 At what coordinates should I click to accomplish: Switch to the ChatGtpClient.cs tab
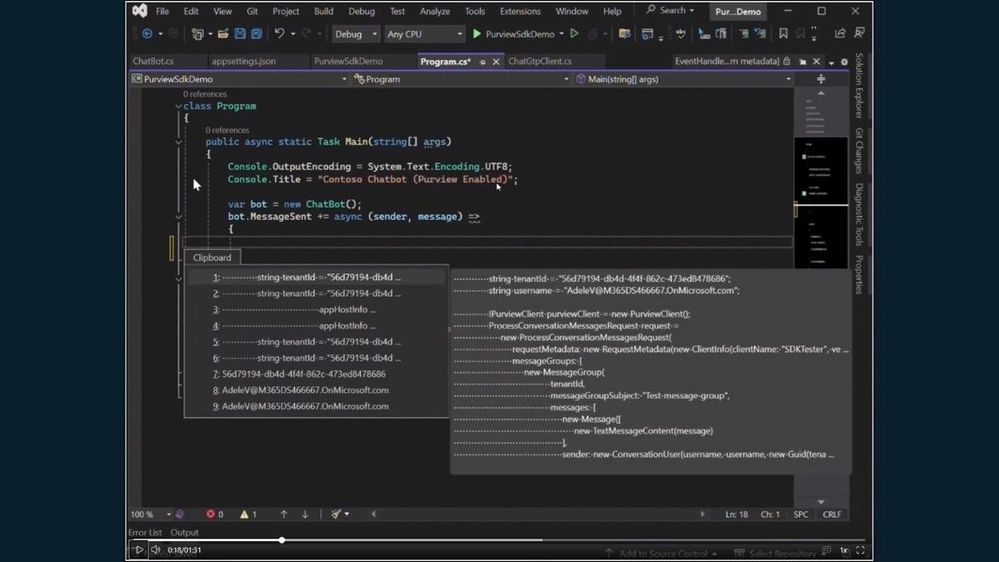pos(540,61)
